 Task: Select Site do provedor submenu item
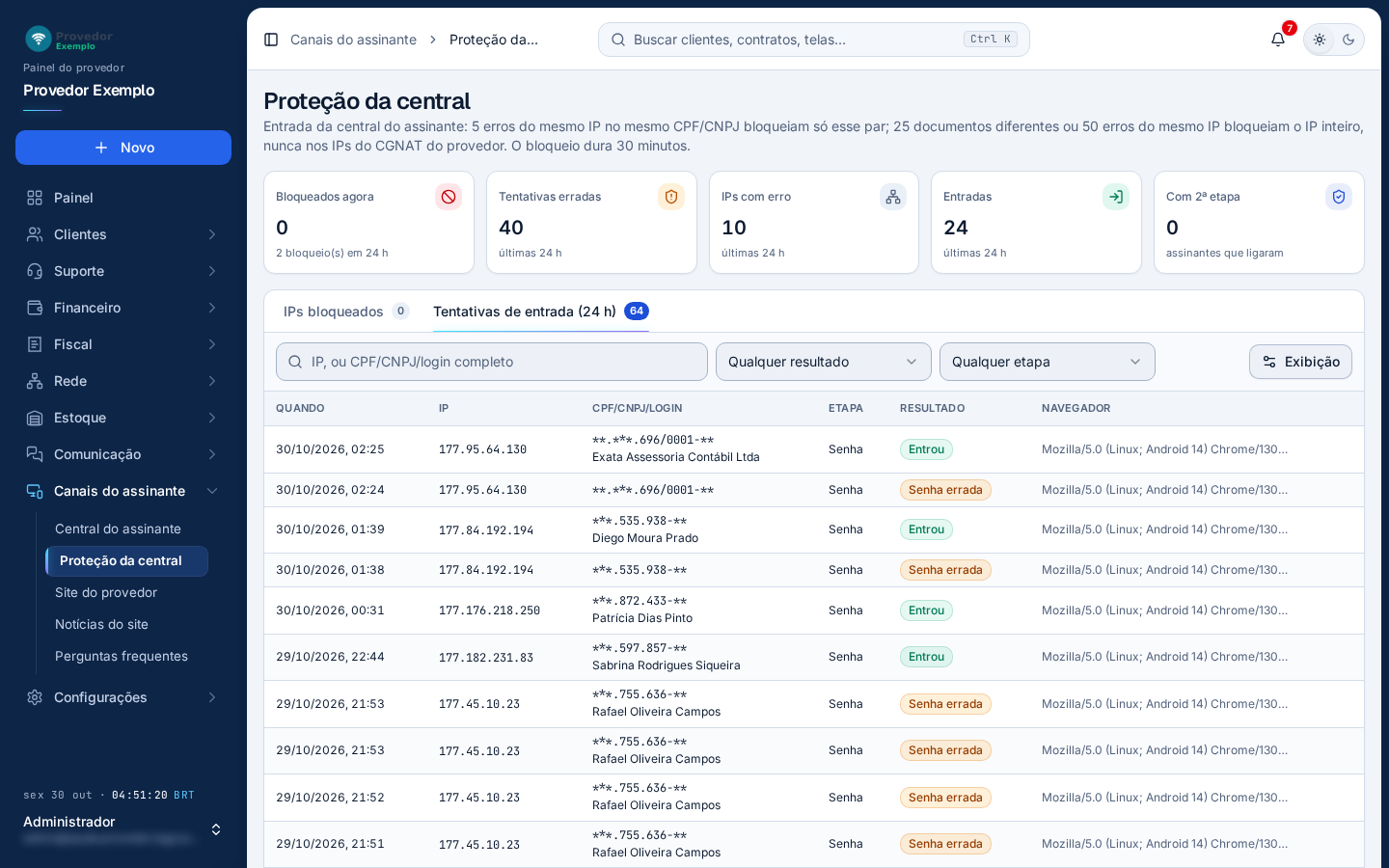[126, 592]
